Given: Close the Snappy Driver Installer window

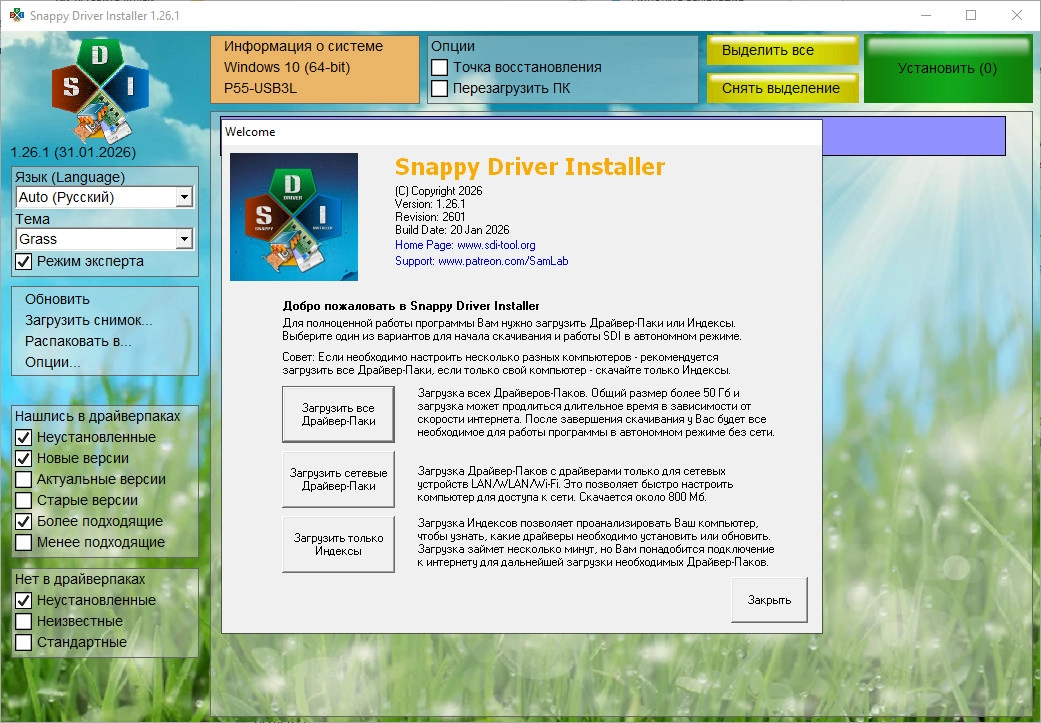Looking at the screenshot, I should point(1016,15).
